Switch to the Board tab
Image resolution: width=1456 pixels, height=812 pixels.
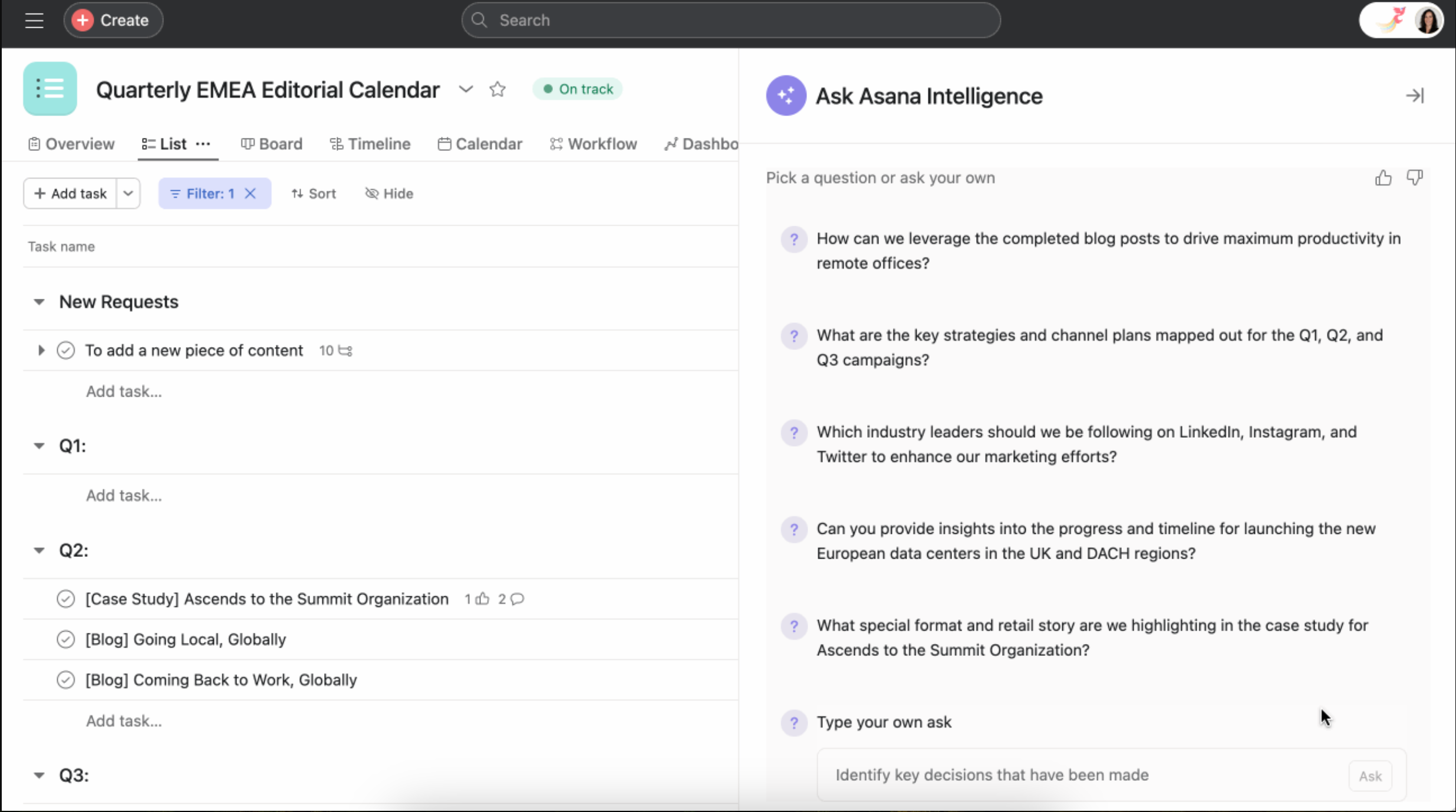tap(272, 144)
